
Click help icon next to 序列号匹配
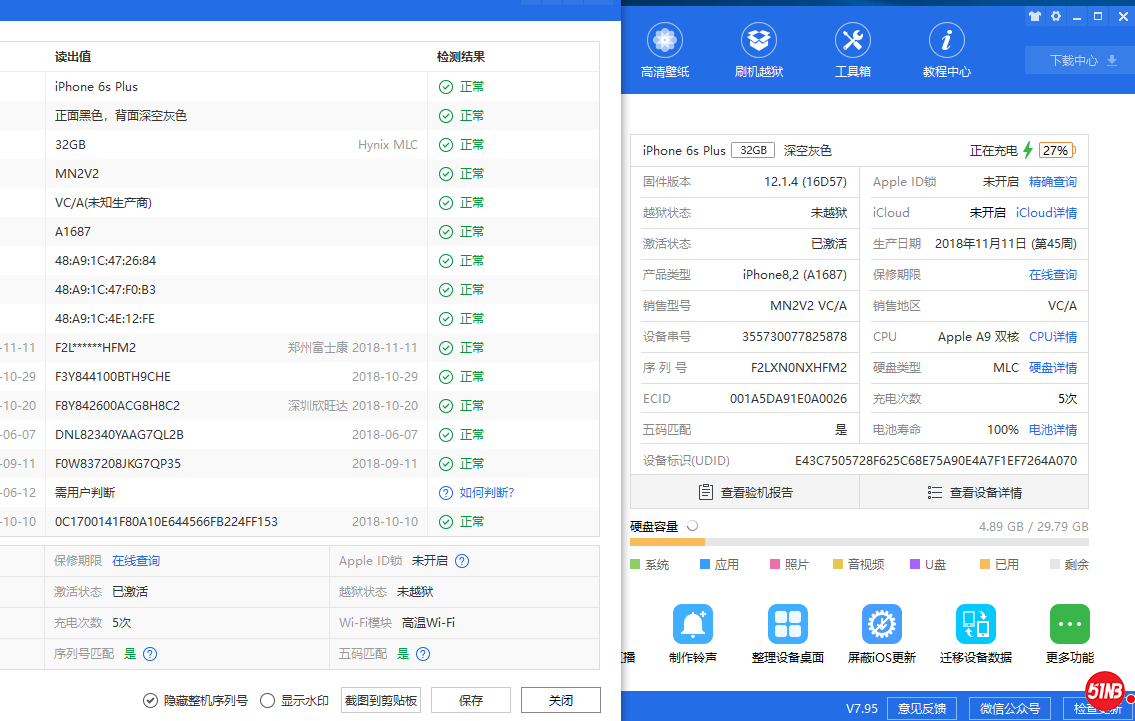pos(150,654)
